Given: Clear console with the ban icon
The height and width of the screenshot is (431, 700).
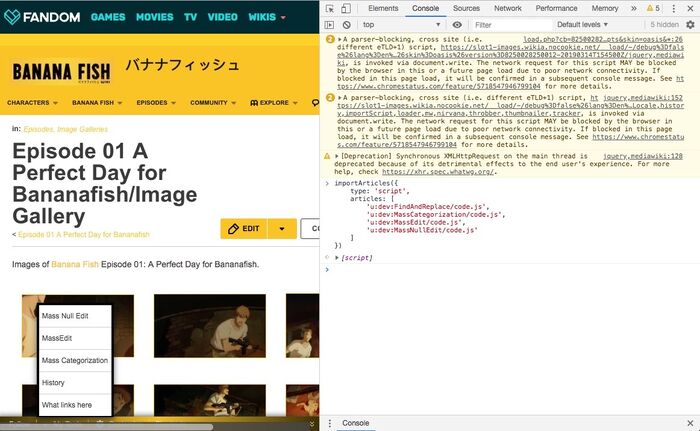Looking at the screenshot, I should pos(346,25).
